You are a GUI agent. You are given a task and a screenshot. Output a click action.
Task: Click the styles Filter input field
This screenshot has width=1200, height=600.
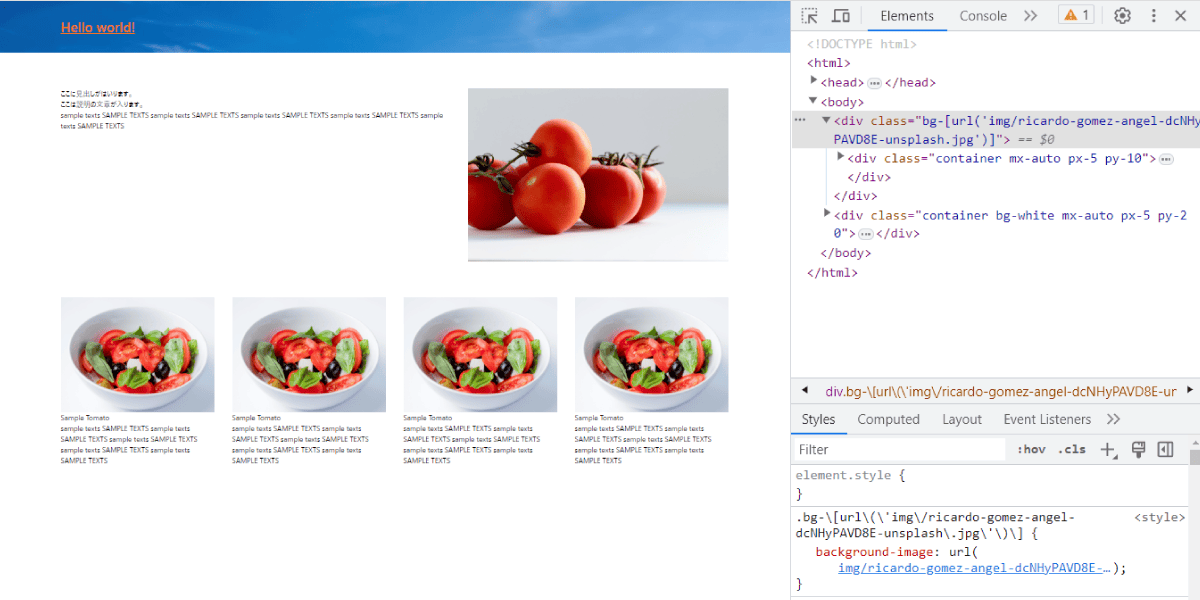[900, 450]
